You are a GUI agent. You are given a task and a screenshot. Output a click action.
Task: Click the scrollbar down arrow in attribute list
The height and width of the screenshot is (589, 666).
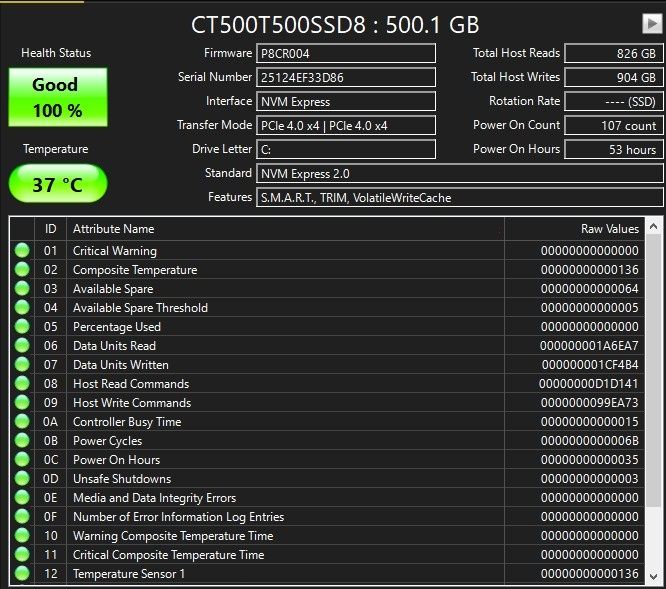tap(654, 576)
